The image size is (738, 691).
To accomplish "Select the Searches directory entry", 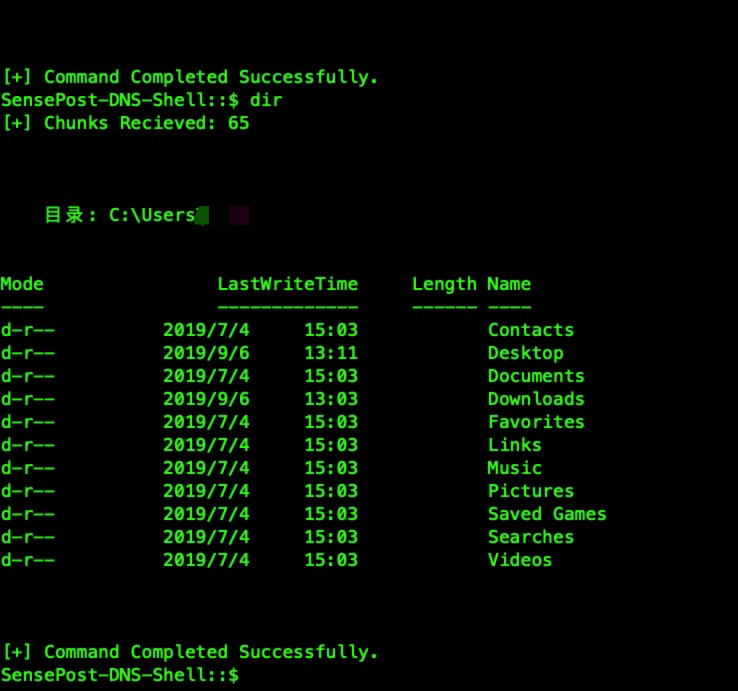I will click(x=531, y=537).
